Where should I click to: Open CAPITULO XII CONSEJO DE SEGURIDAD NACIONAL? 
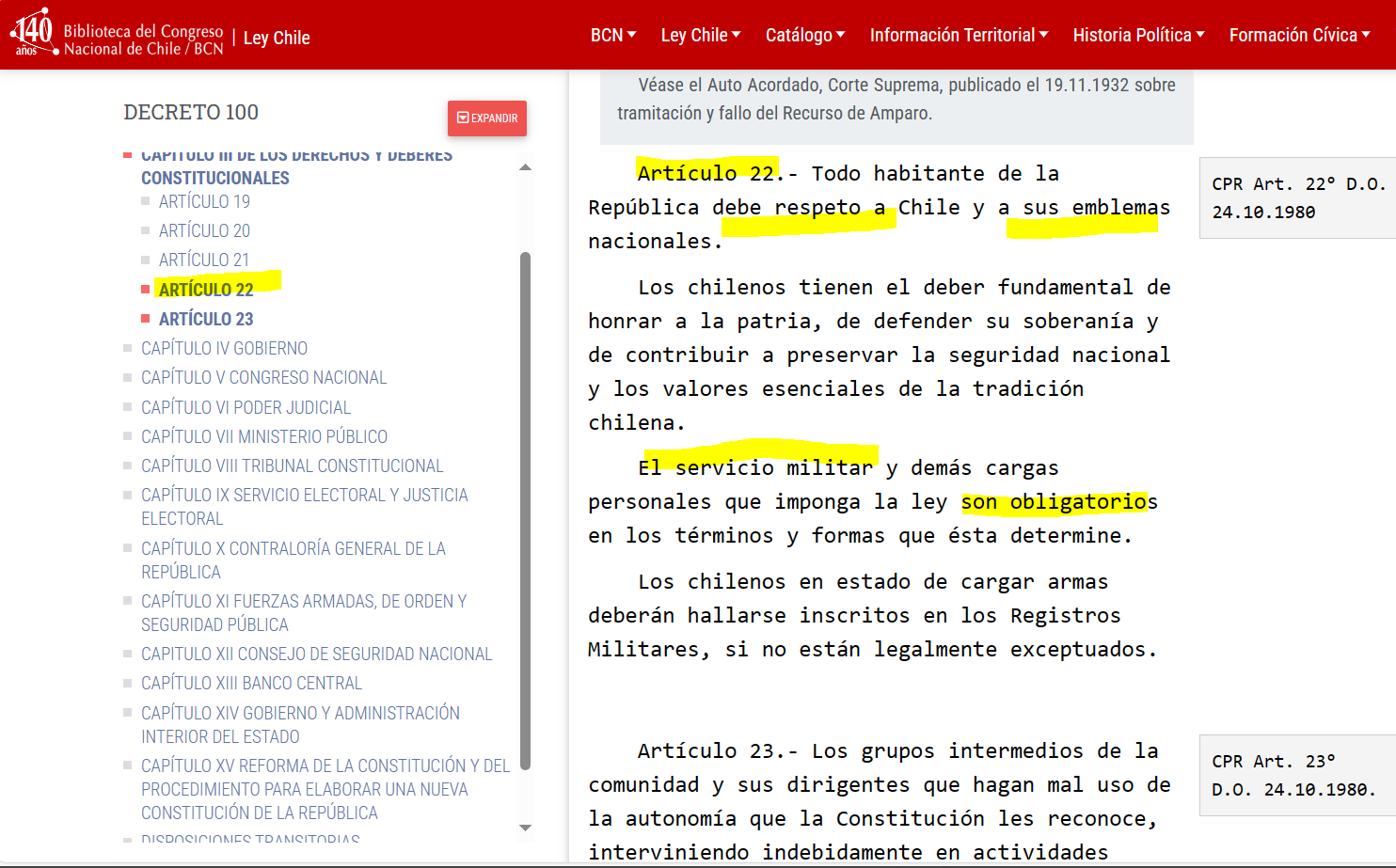click(316, 654)
